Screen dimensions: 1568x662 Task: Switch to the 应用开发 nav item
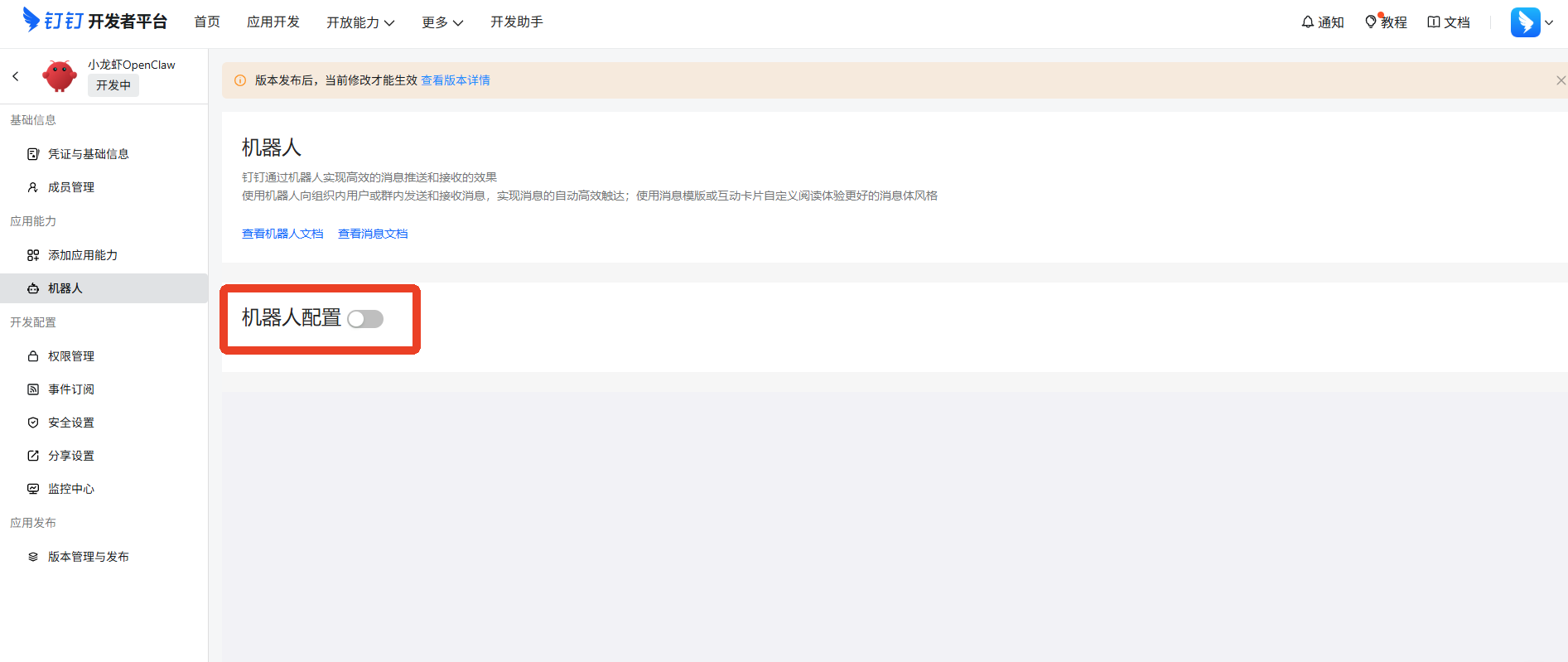click(x=273, y=22)
